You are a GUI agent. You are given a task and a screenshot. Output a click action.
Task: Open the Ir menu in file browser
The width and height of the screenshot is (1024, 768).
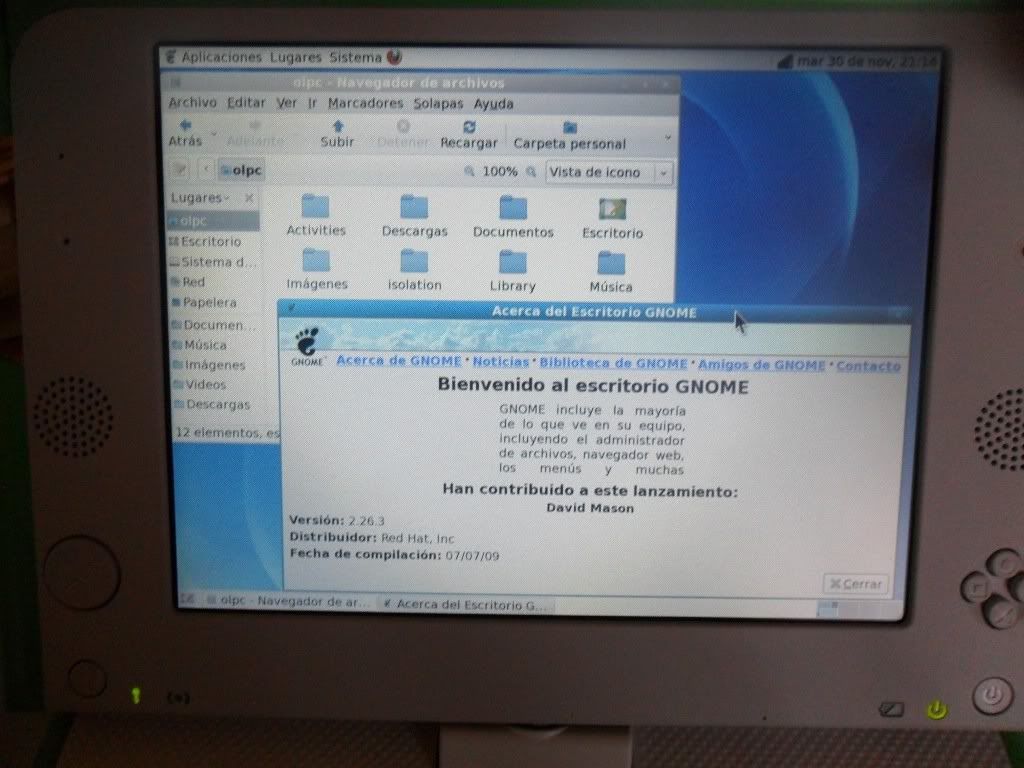(x=312, y=103)
